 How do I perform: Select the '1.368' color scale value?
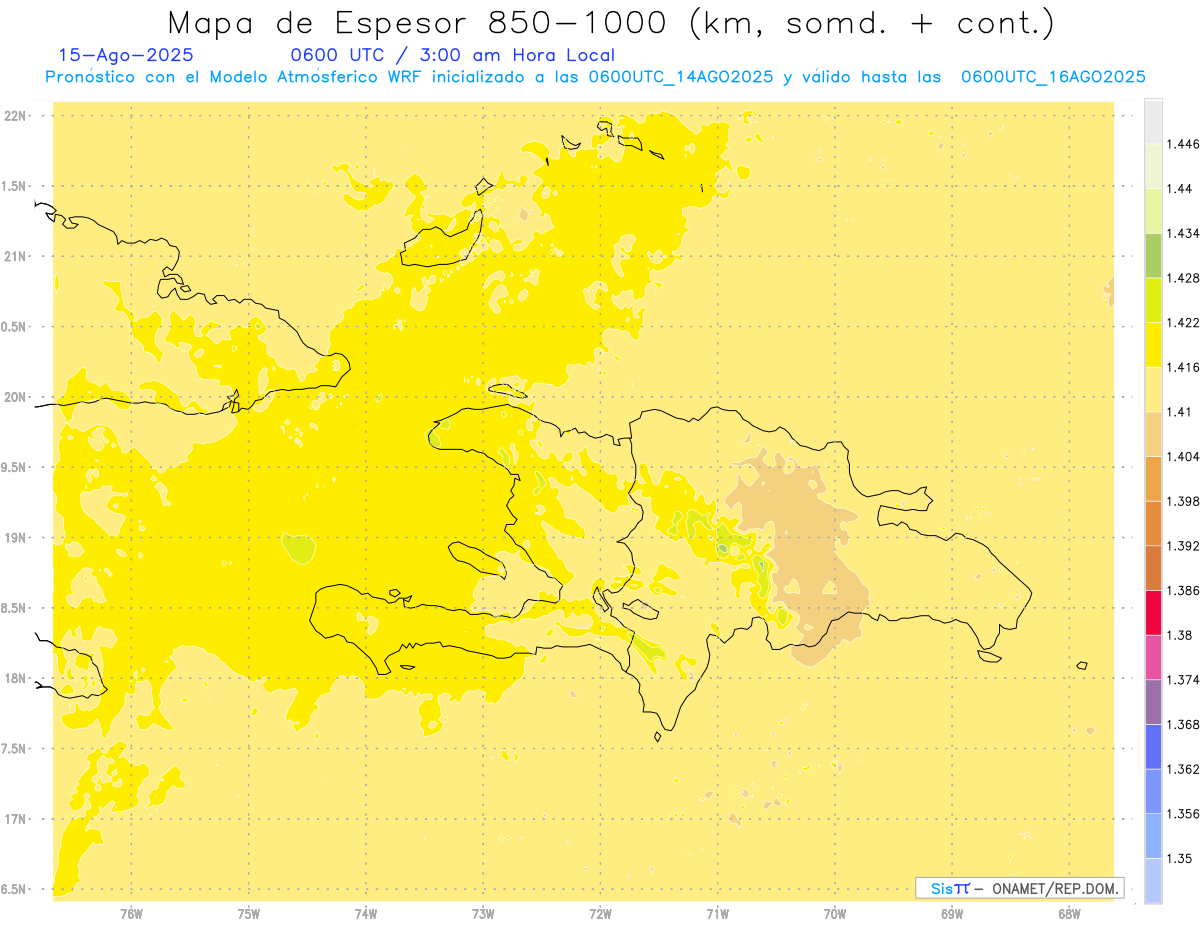click(1184, 724)
